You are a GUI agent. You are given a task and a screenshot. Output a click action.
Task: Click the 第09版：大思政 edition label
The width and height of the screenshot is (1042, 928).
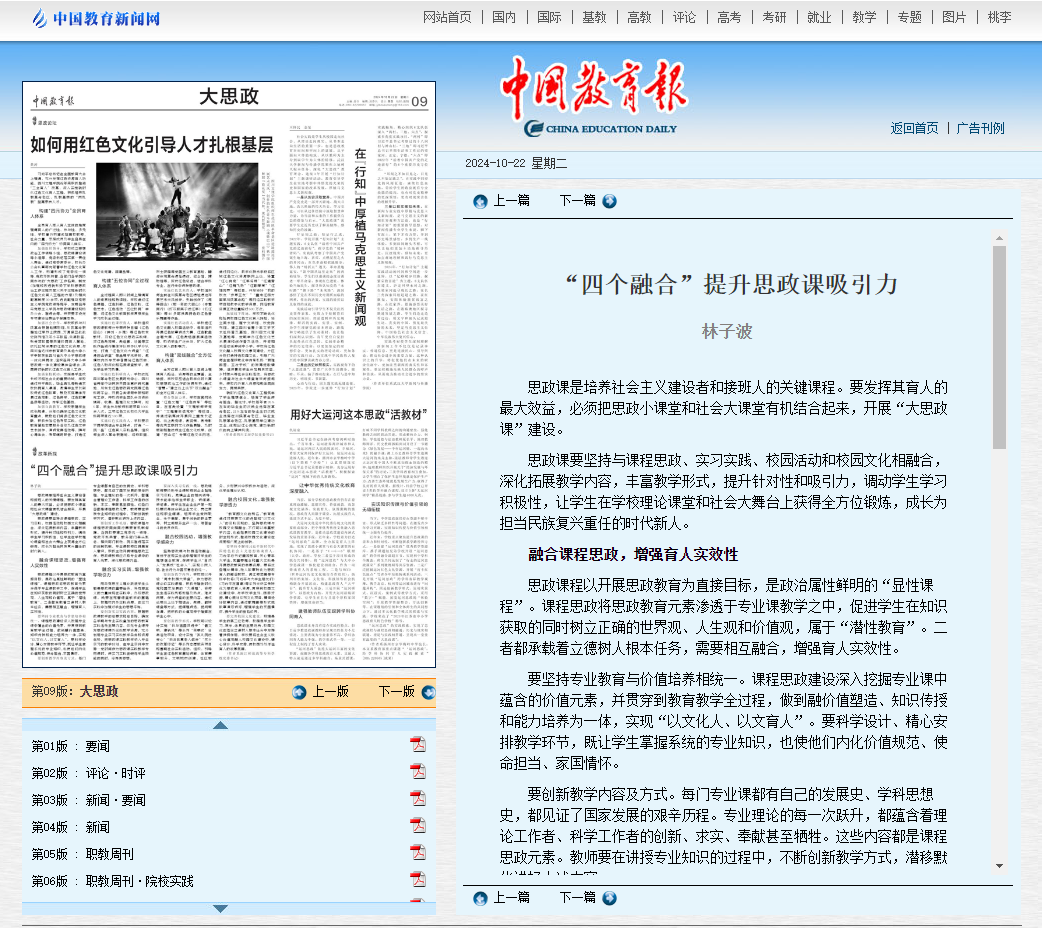pos(75,692)
